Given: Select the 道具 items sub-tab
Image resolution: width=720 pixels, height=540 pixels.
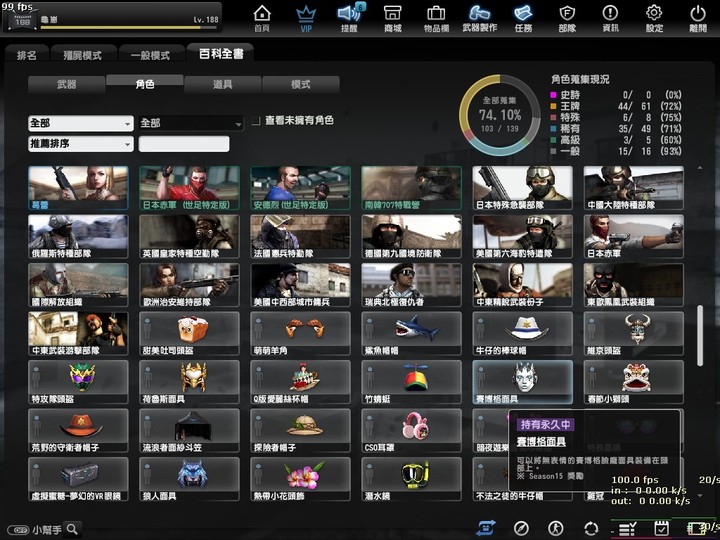Looking at the screenshot, I should click(x=223, y=84).
